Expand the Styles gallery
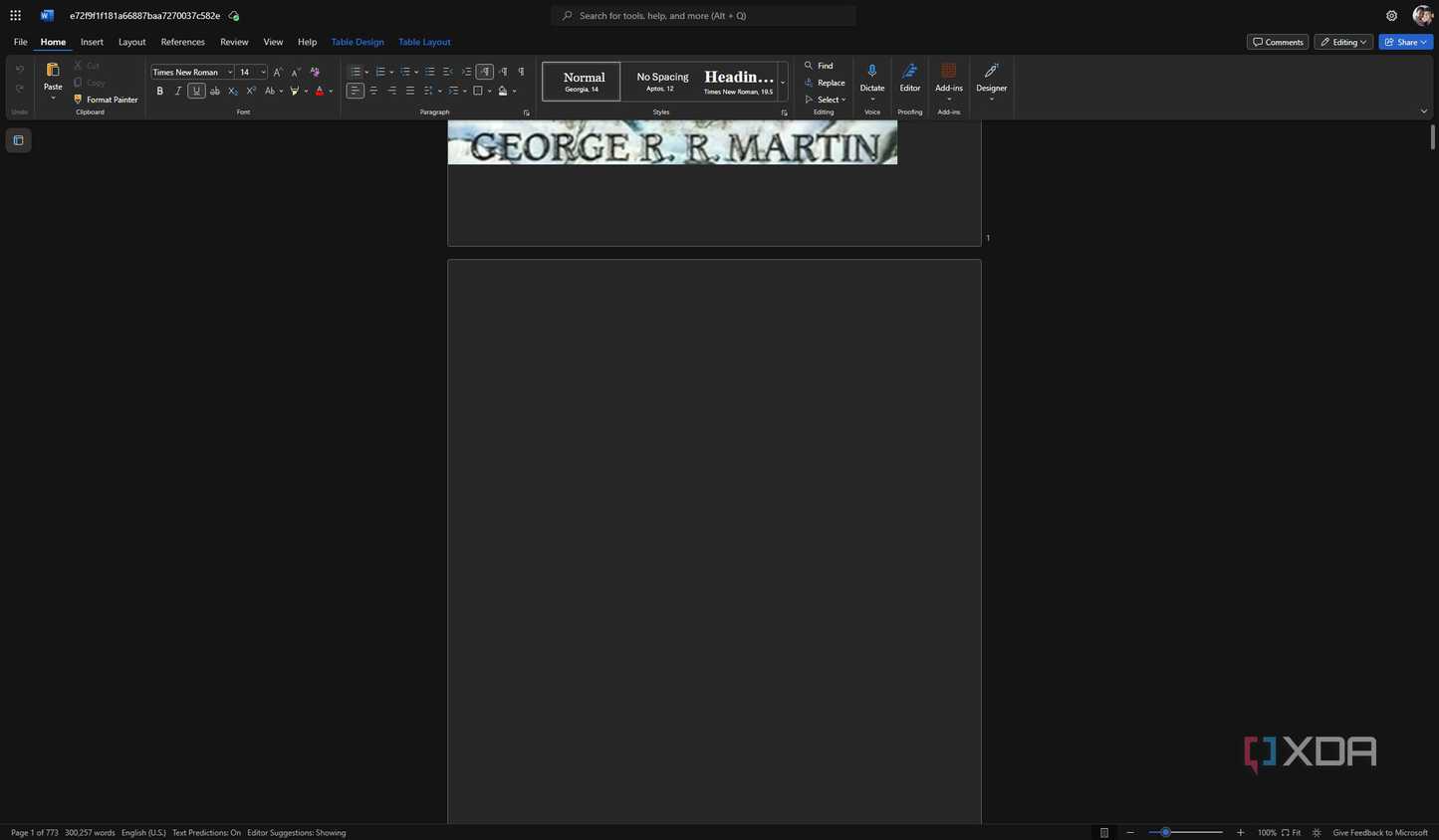 click(x=783, y=83)
